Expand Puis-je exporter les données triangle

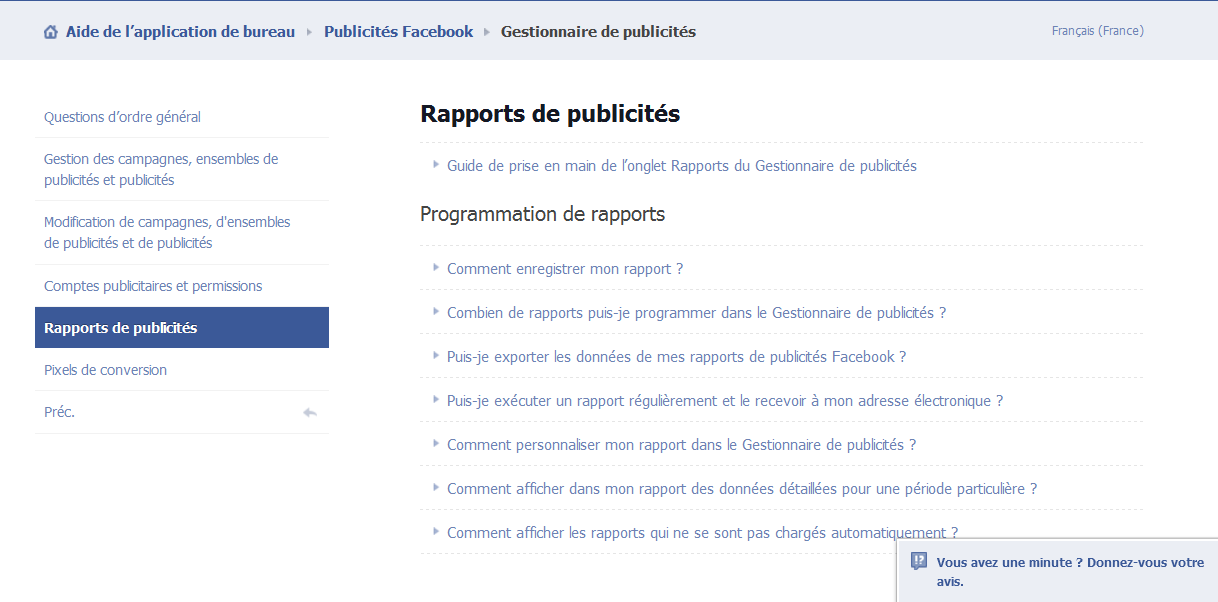436,355
